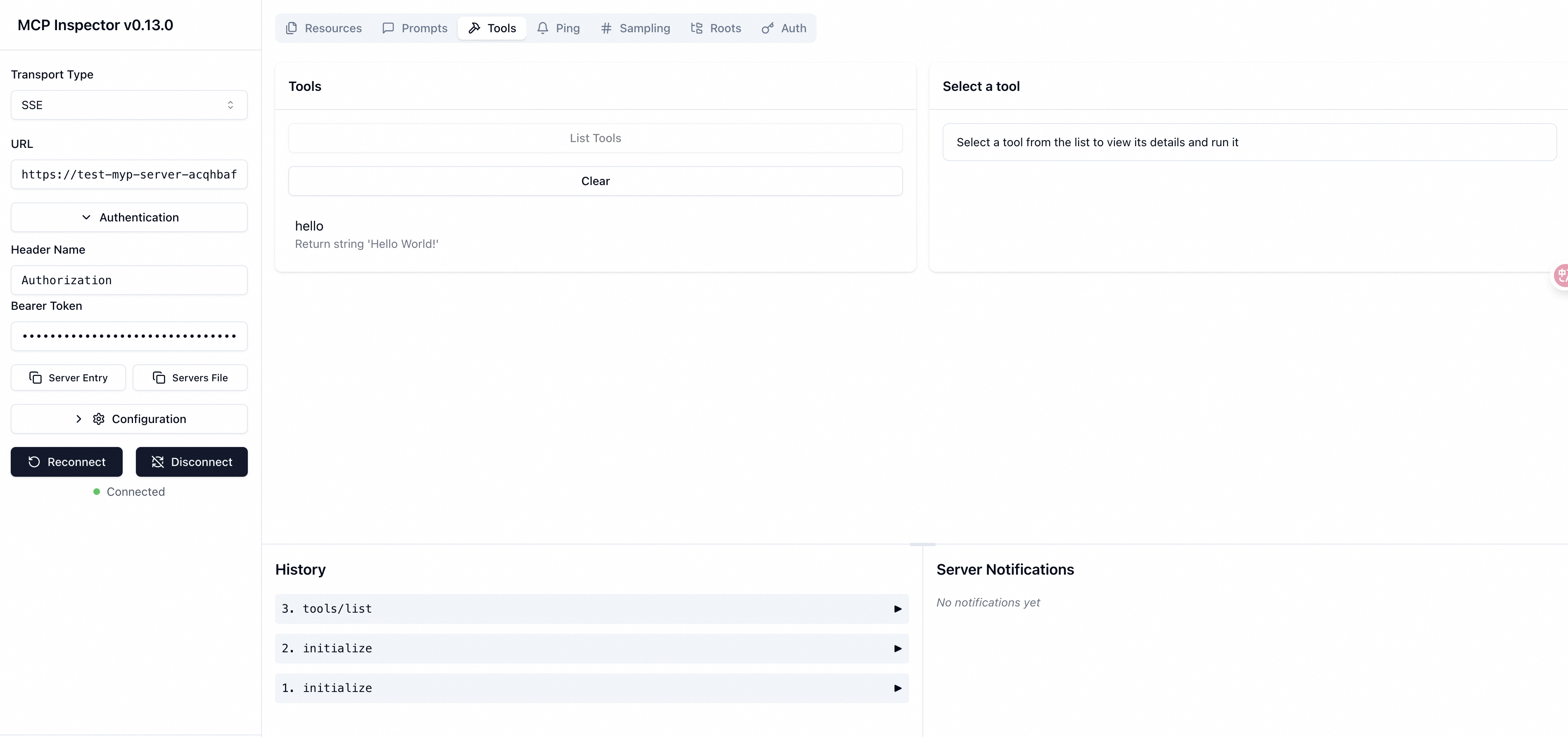Open the Transport Type SSE dropdown

pyautogui.click(x=129, y=105)
